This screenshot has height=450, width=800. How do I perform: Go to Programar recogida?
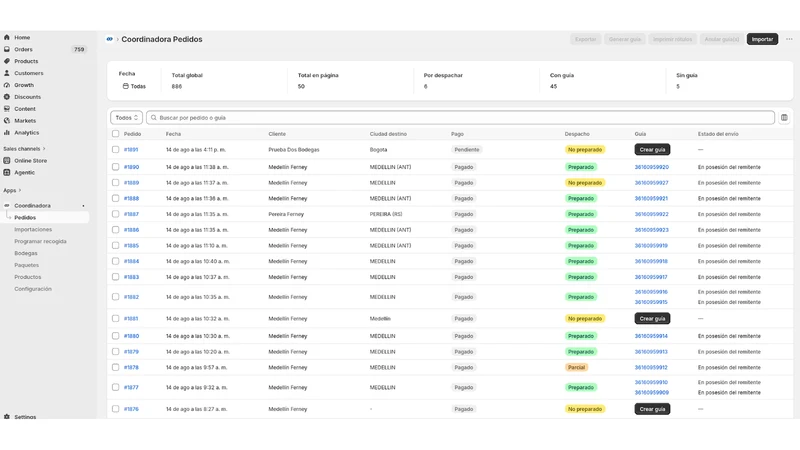pos(40,241)
